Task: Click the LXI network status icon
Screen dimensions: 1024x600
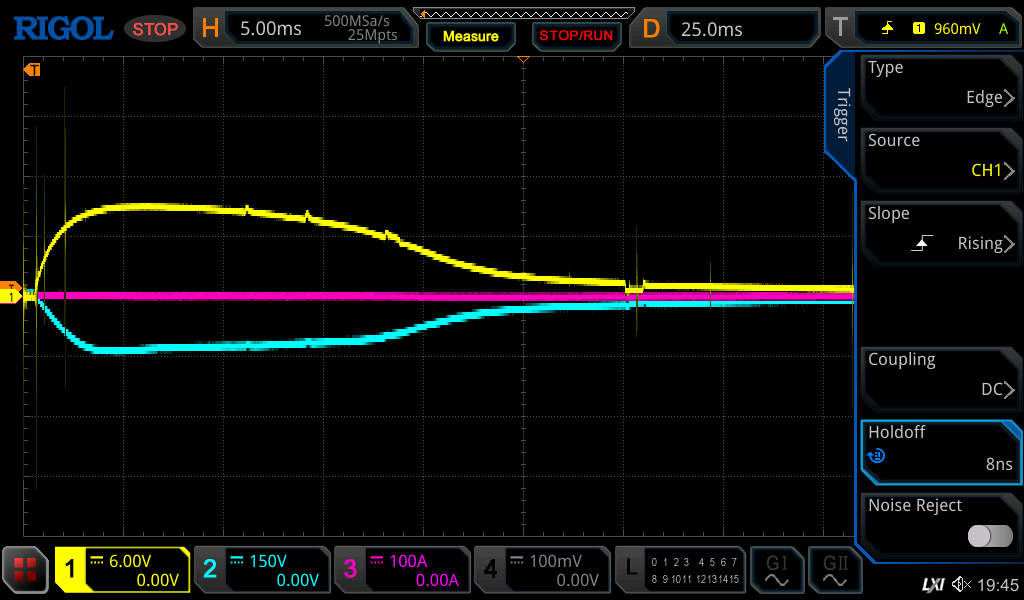Action: (x=932, y=583)
